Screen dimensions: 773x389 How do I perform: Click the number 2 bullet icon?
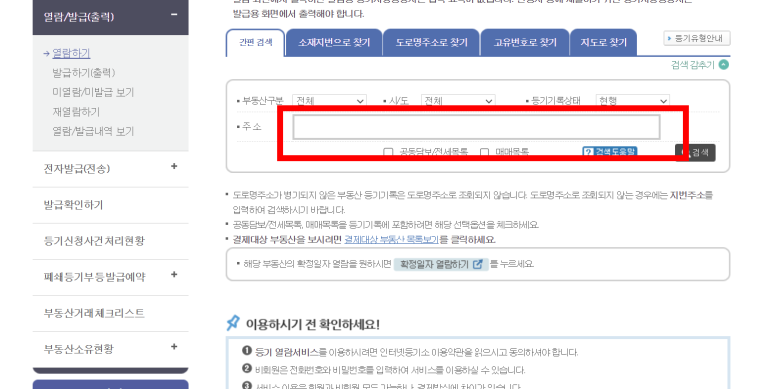click(x=247, y=368)
